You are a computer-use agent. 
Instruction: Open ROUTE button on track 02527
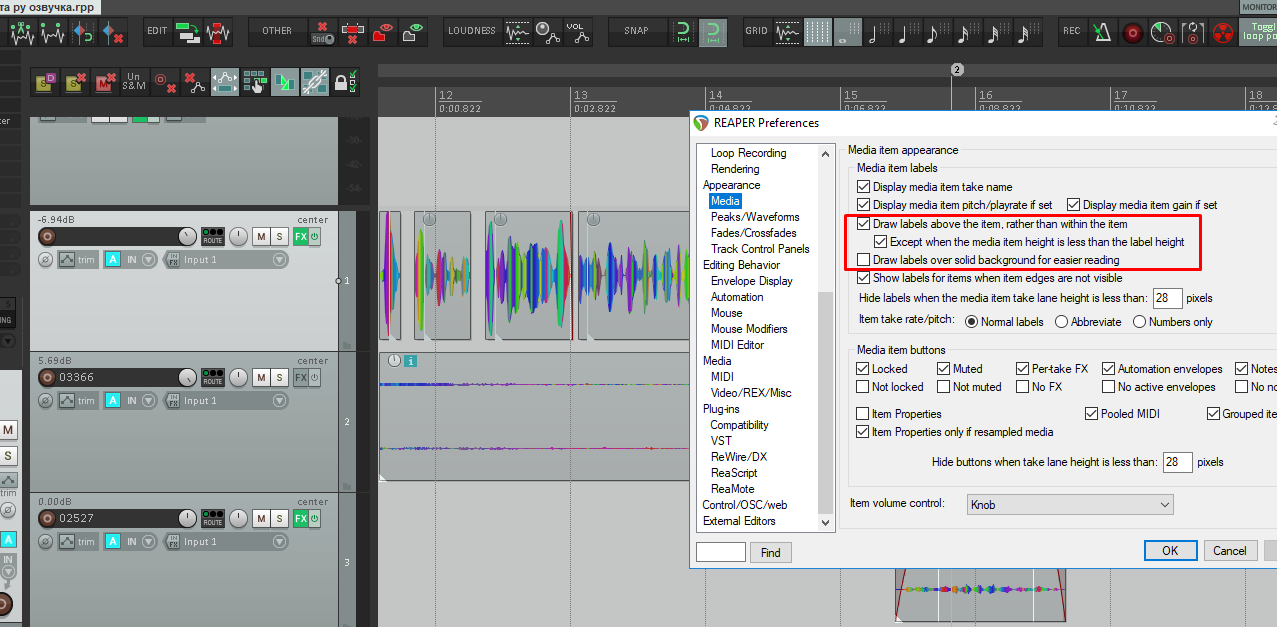pyautogui.click(x=212, y=518)
